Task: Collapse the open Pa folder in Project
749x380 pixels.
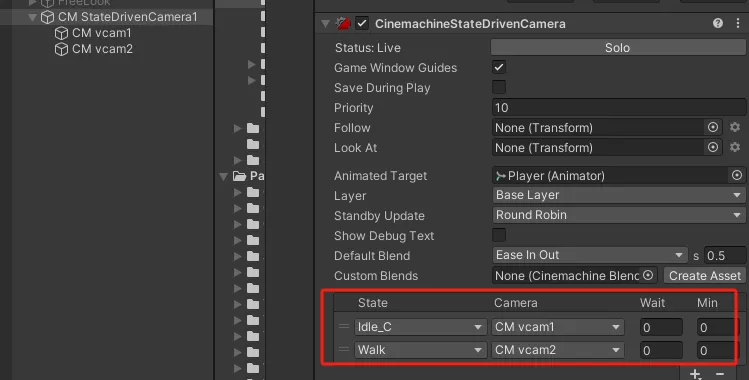Action: tap(223, 176)
